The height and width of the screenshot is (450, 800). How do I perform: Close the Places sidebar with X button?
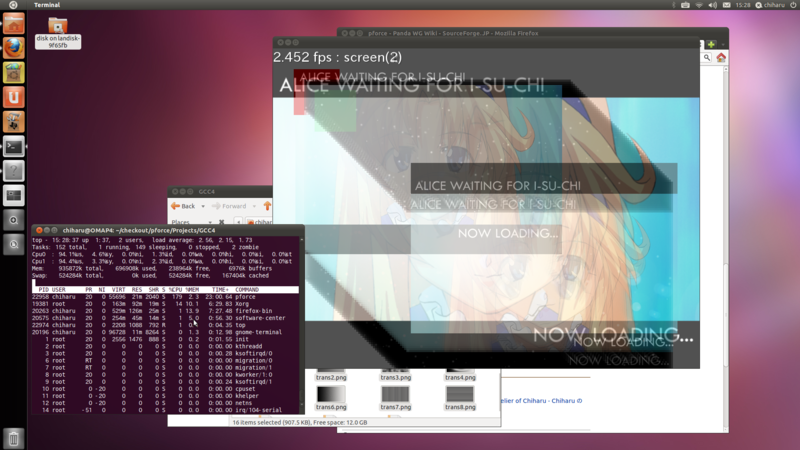point(221,222)
